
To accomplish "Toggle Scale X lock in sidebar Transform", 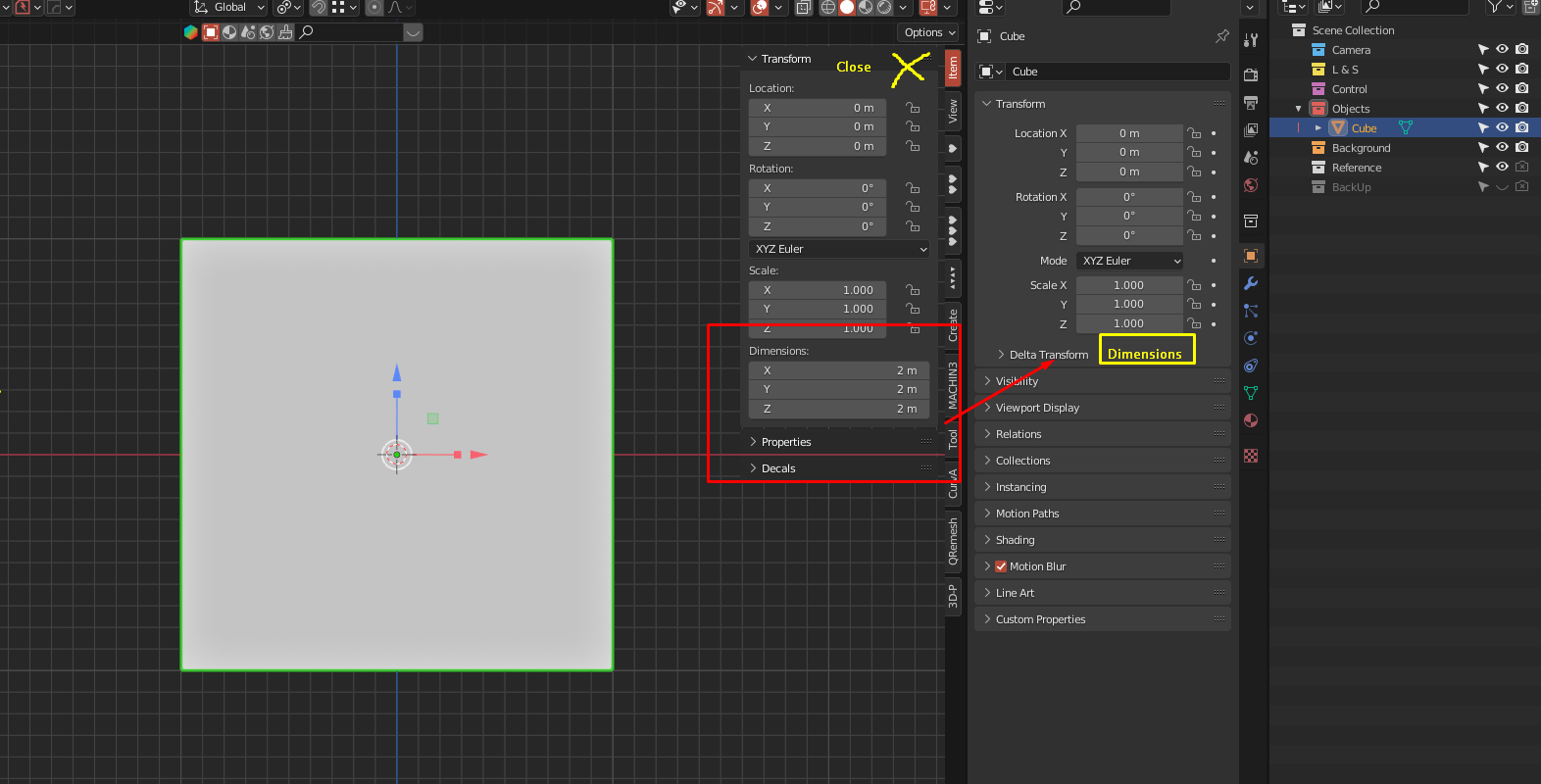I will pos(913,290).
